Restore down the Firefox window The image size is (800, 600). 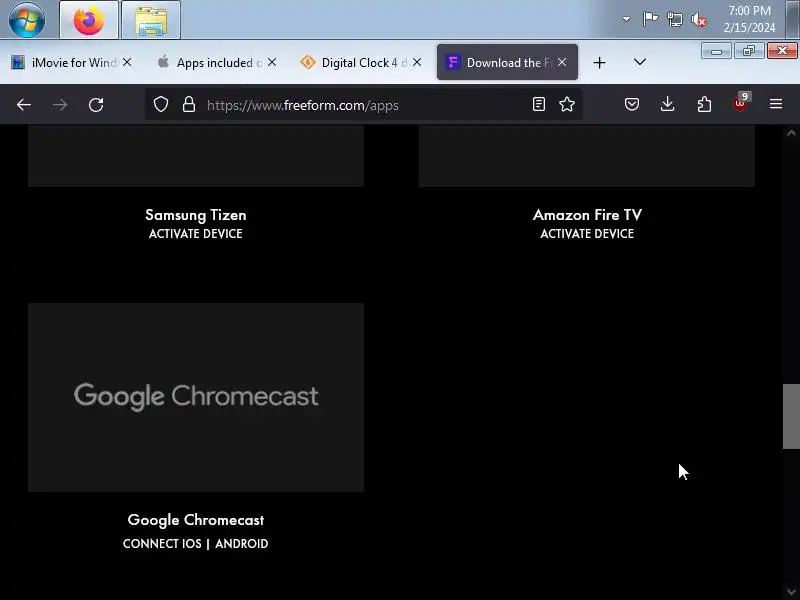coord(749,51)
